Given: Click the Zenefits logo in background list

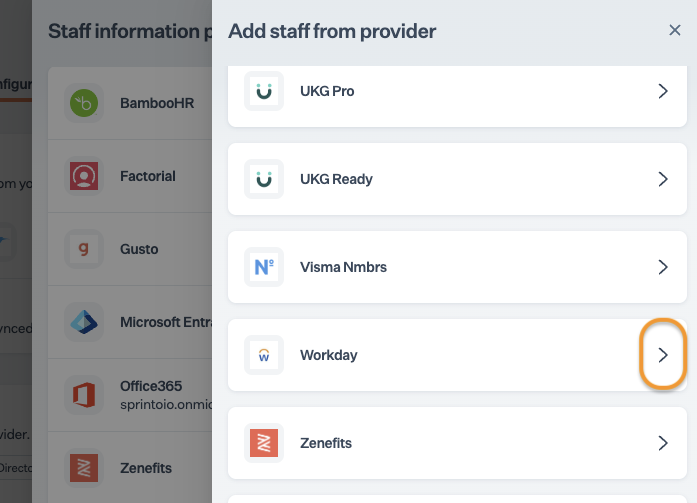Looking at the screenshot, I should tap(84, 468).
